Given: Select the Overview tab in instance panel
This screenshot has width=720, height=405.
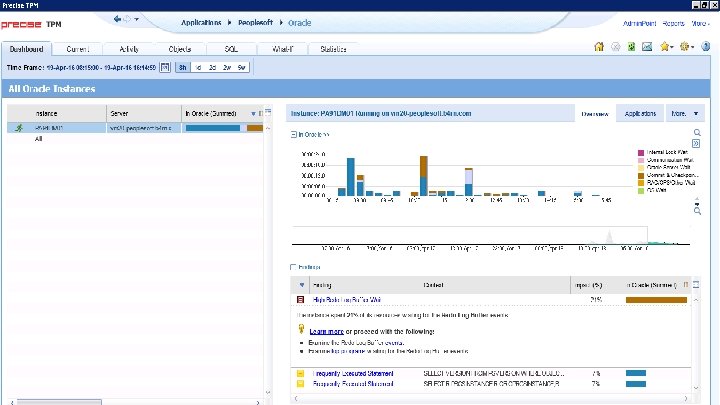Looking at the screenshot, I should 595,114.
